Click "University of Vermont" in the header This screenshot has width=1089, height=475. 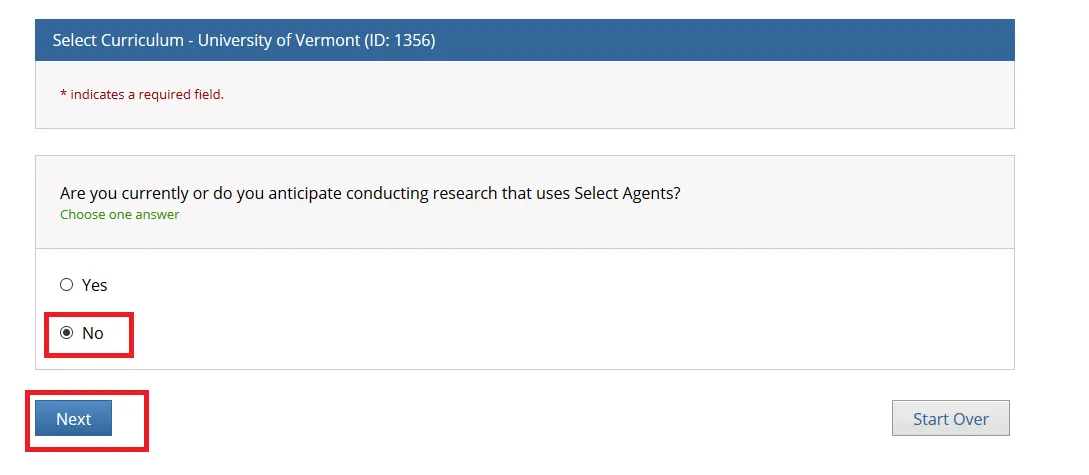point(275,41)
